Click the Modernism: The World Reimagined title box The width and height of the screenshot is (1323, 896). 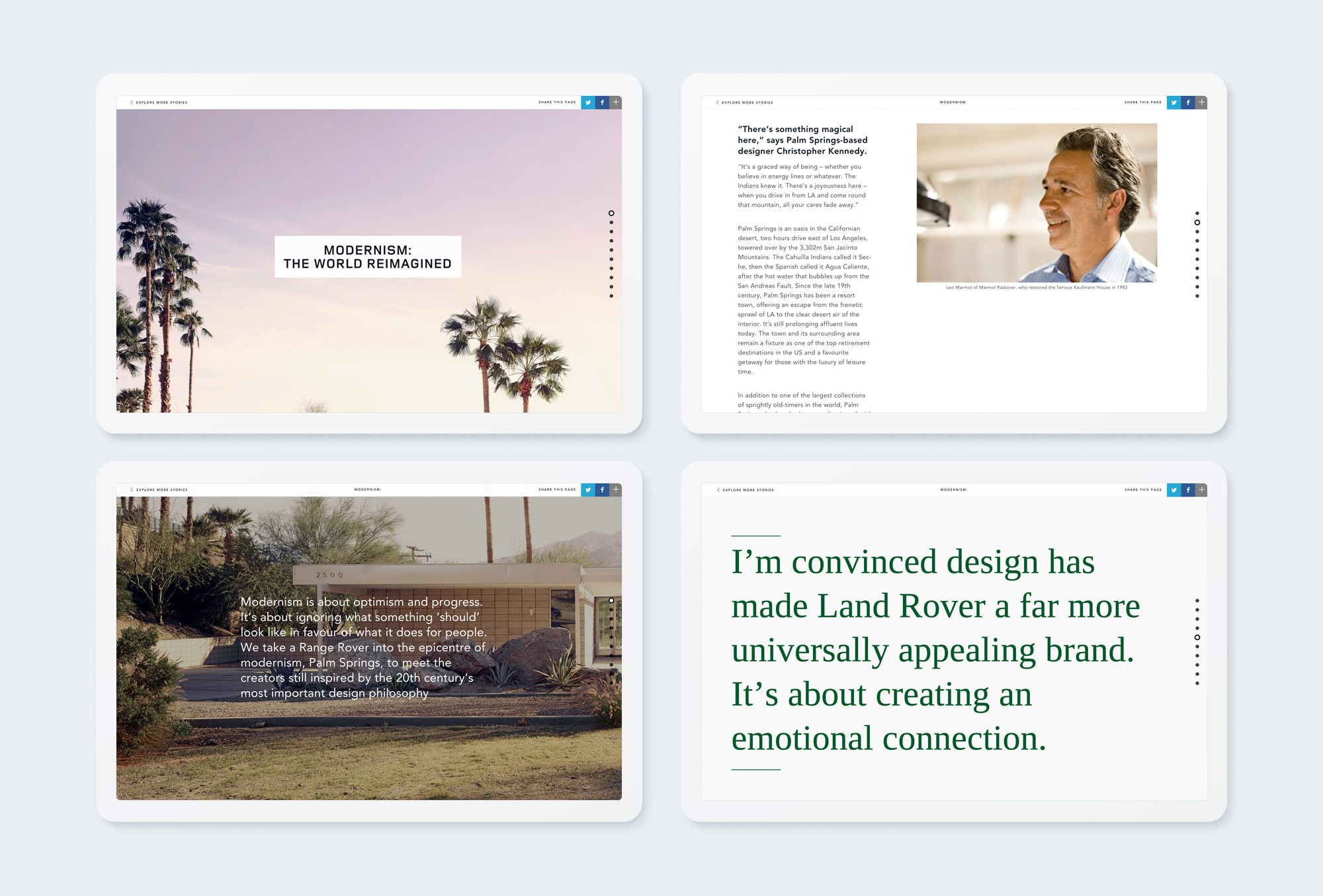368,257
